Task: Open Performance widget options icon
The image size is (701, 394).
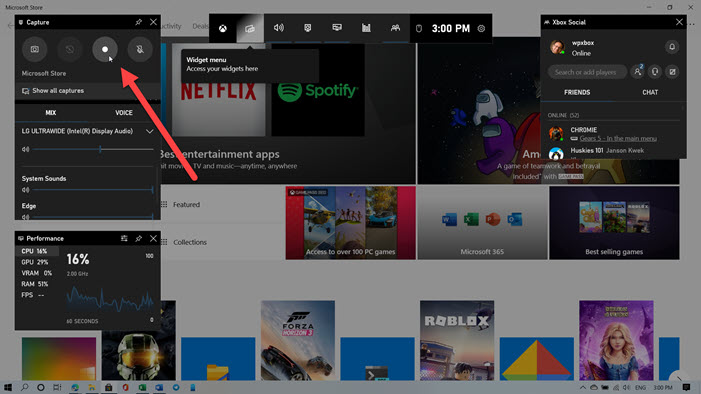Action: (x=124, y=238)
